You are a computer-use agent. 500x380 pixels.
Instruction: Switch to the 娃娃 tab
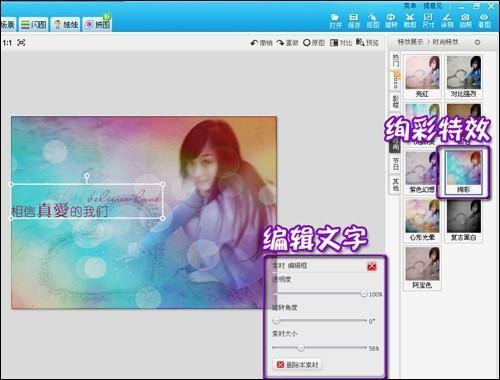pos(66,24)
